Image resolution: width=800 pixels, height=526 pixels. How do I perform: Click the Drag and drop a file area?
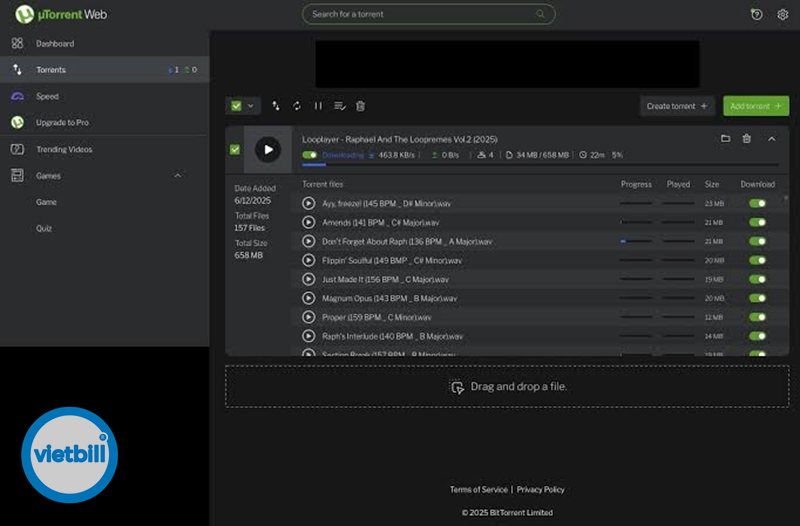coord(507,386)
